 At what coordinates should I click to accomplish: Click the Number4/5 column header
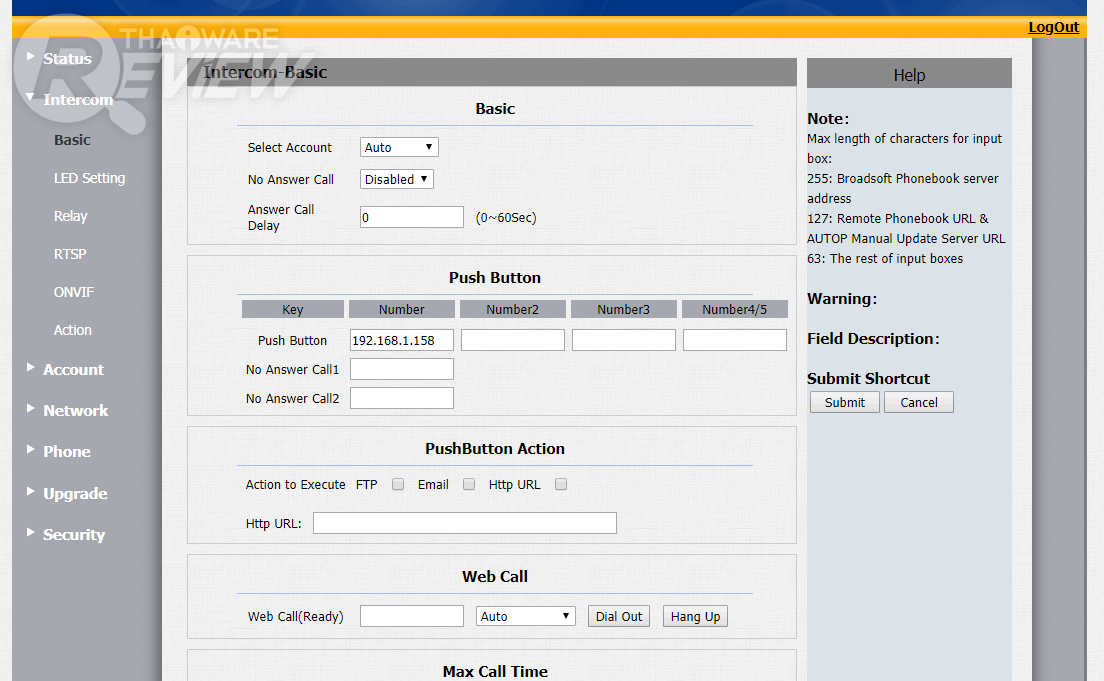[734, 309]
